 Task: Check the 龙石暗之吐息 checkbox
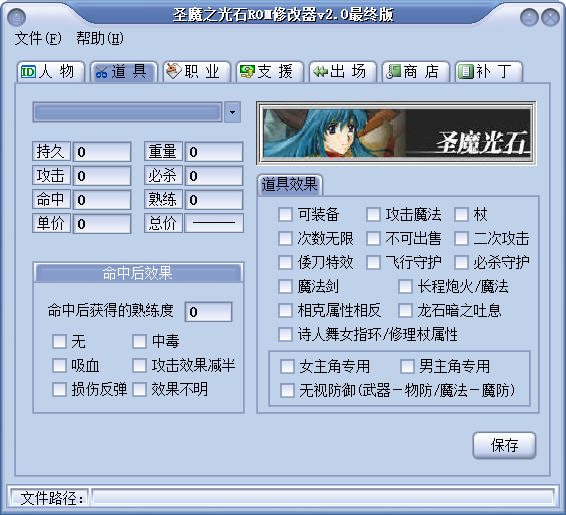pos(405,310)
